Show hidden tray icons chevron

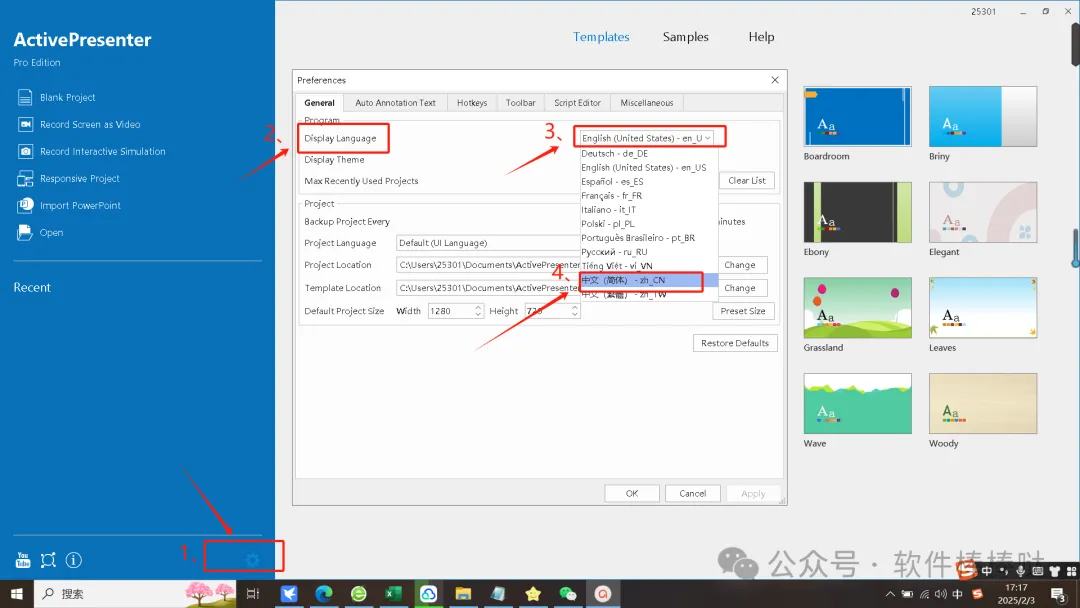pos(890,594)
